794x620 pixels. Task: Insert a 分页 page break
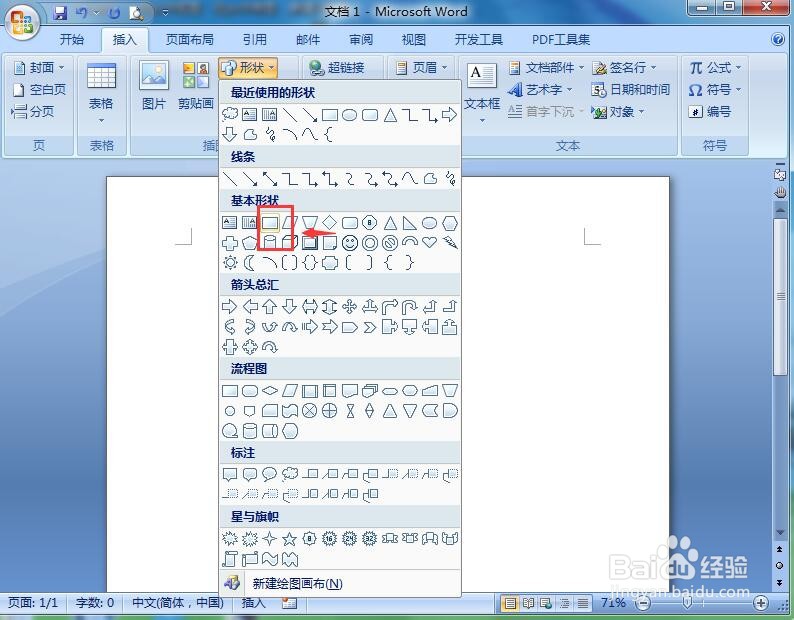coord(32,111)
